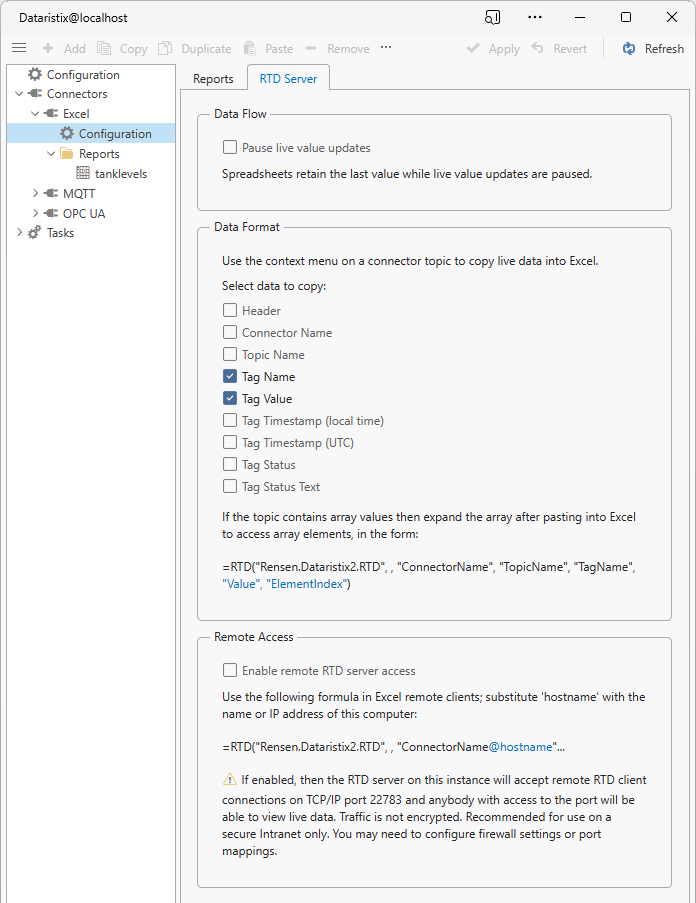696x903 pixels.
Task: Uncheck the Tag Value checkbox
Action: pos(230,398)
